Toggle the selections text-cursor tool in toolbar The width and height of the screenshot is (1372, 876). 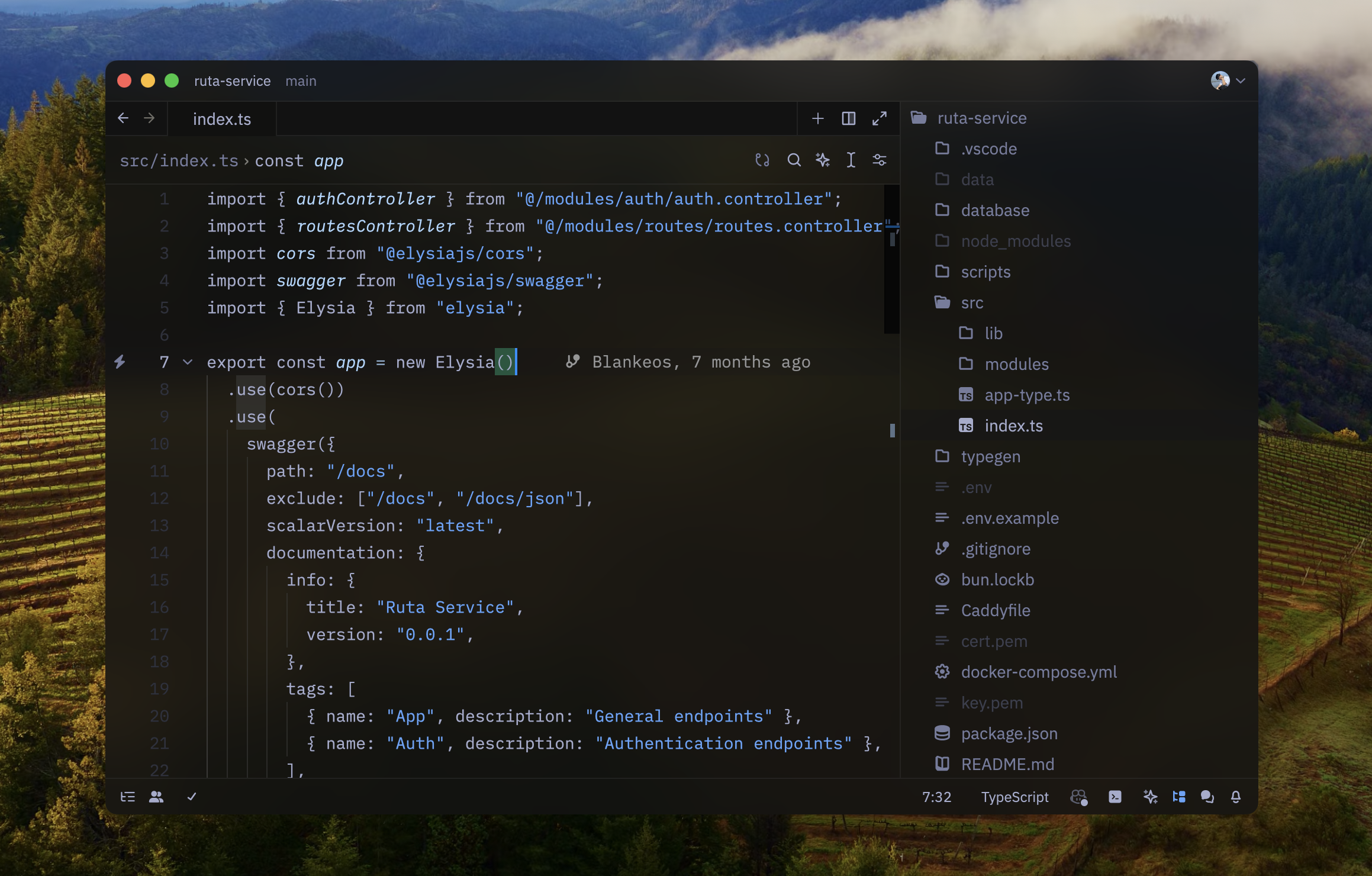click(851, 160)
